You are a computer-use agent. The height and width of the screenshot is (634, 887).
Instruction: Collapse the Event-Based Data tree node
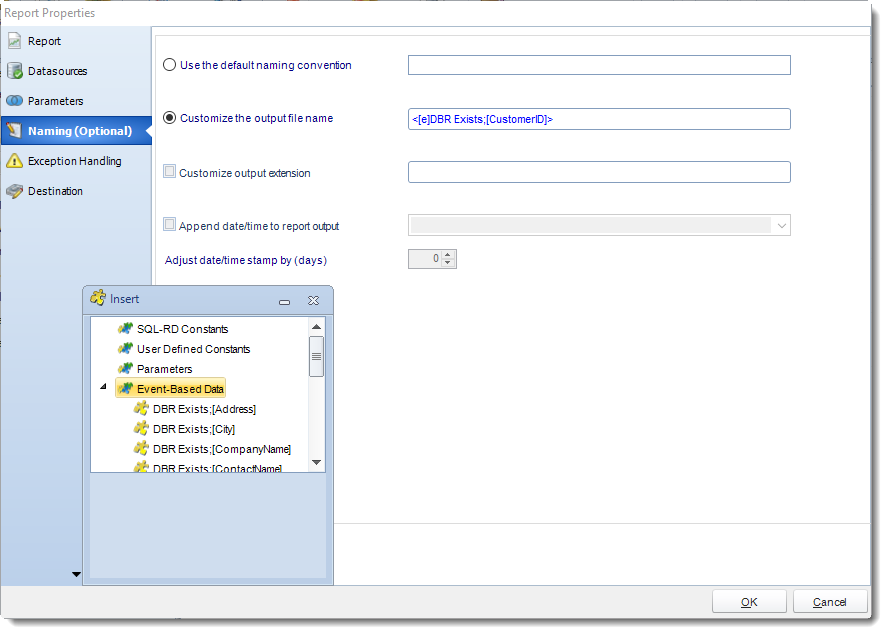point(103,387)
